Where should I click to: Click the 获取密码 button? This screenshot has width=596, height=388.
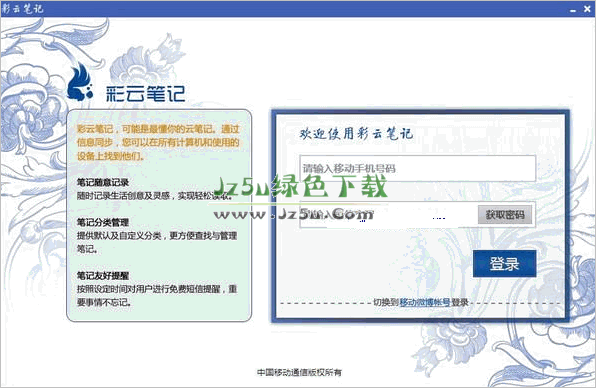point(505,215)
